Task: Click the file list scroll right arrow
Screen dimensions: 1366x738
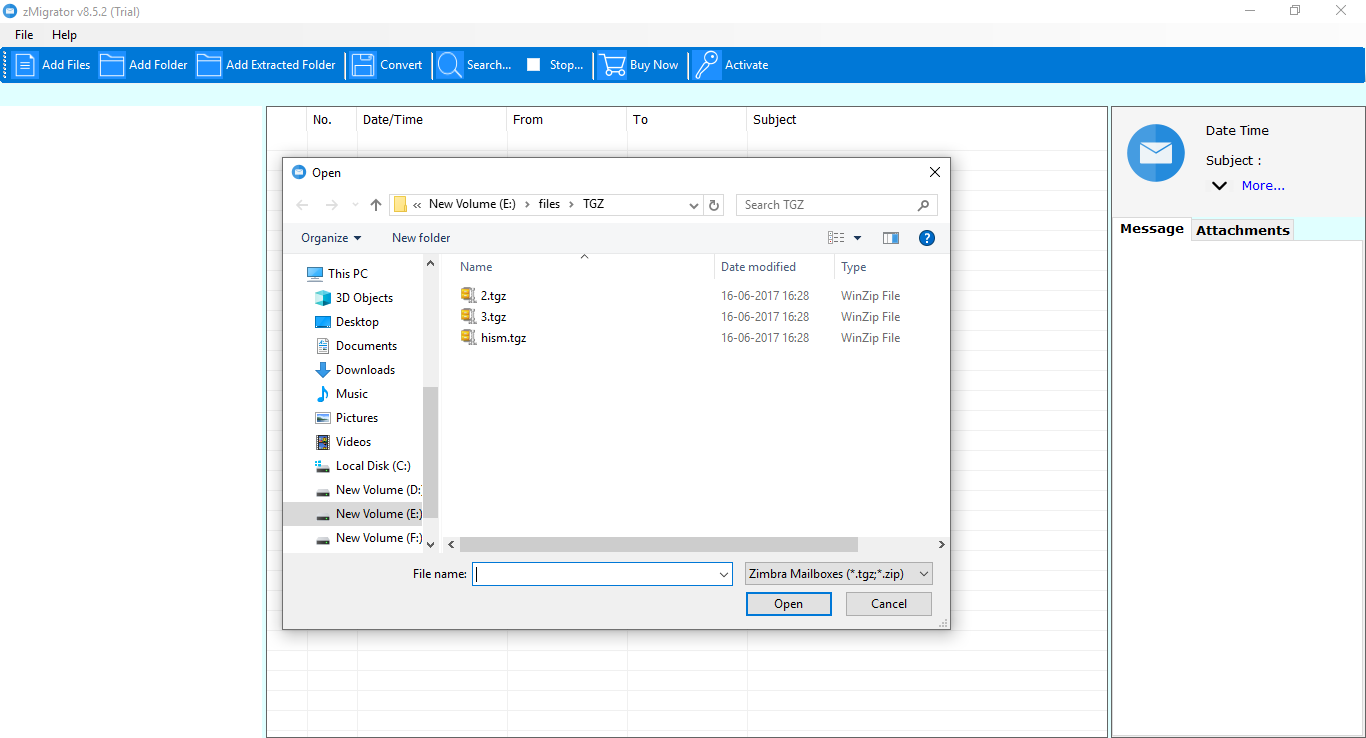Action: coord(941,545)
